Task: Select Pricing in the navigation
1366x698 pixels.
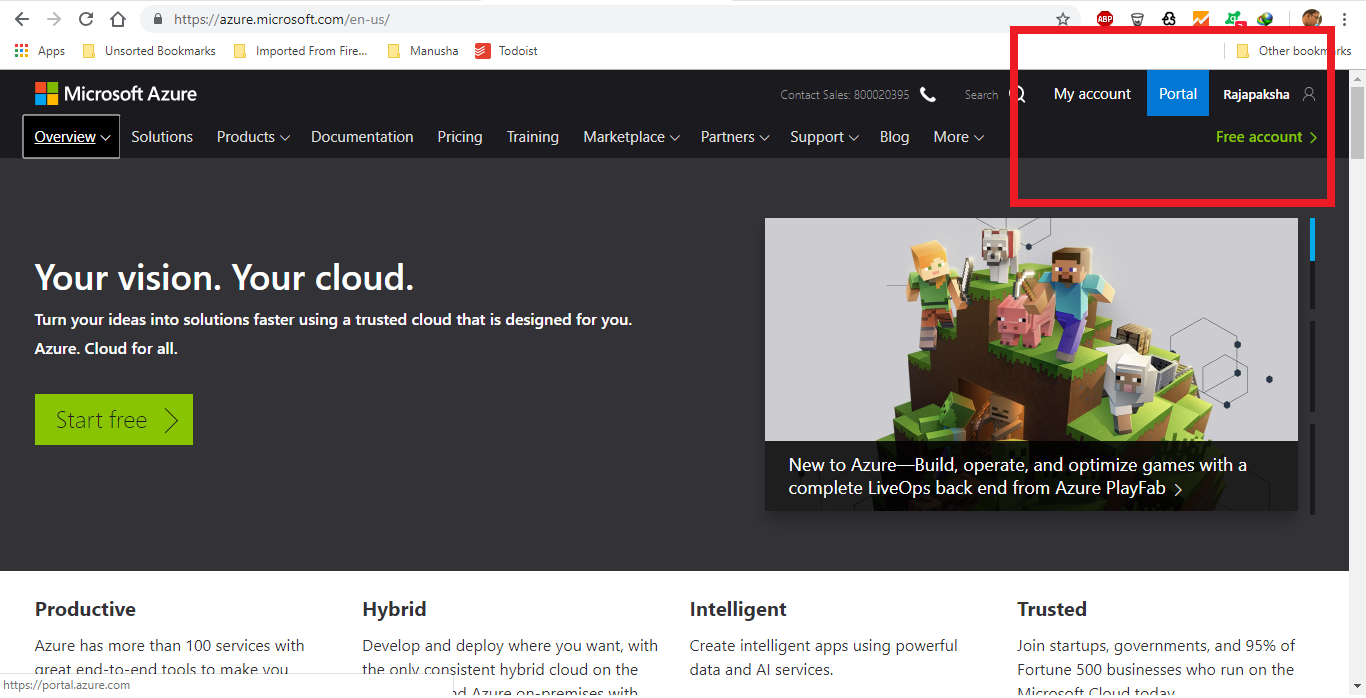Action: tap(460, 137)
